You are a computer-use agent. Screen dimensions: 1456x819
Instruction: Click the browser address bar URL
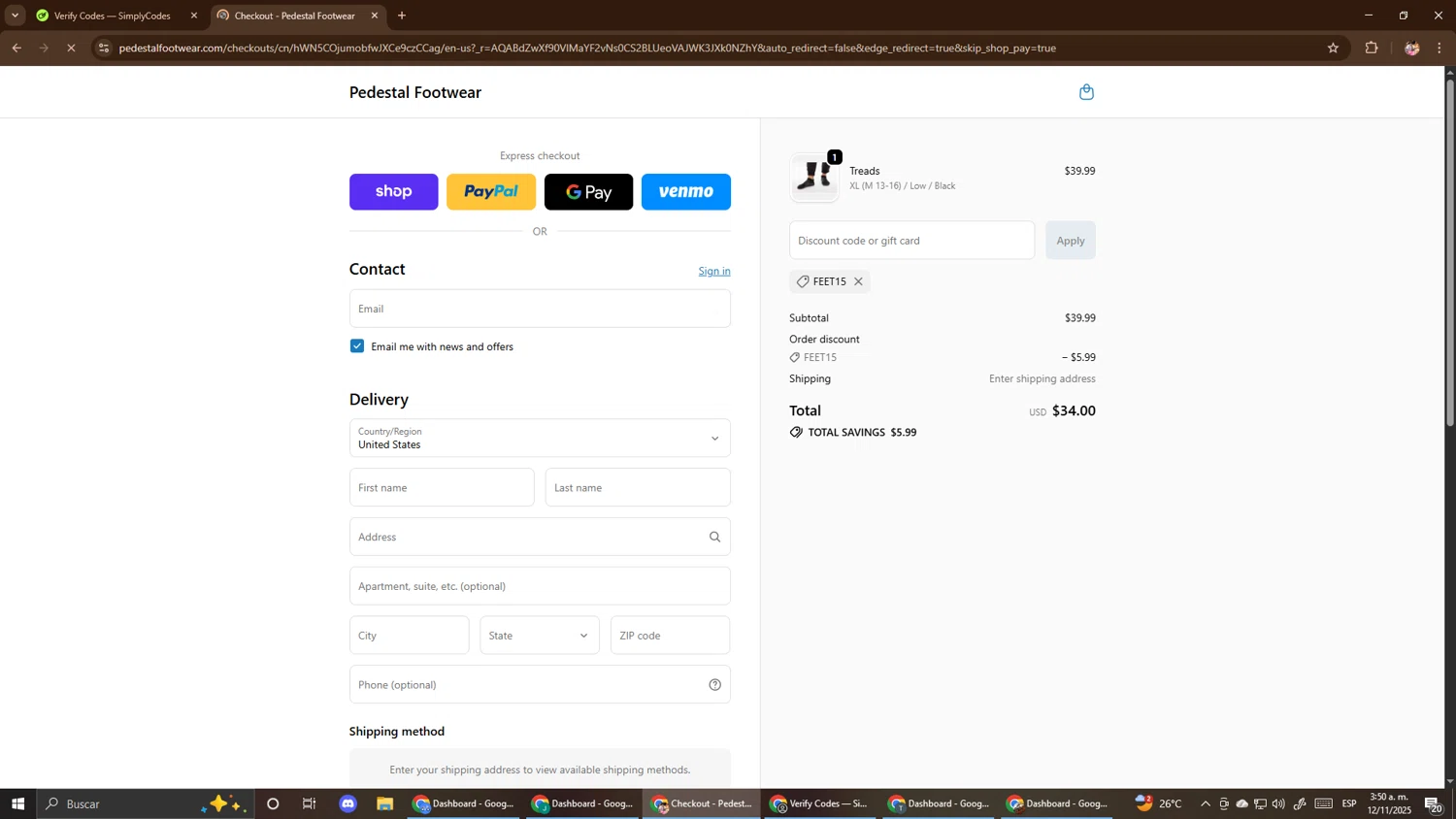click(587, 48)
